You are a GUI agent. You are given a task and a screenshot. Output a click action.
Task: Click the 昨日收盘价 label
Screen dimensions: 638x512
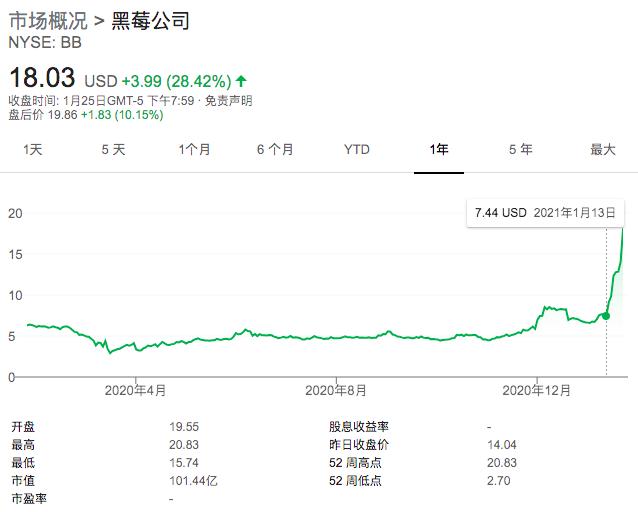click(x=359, y=445)
